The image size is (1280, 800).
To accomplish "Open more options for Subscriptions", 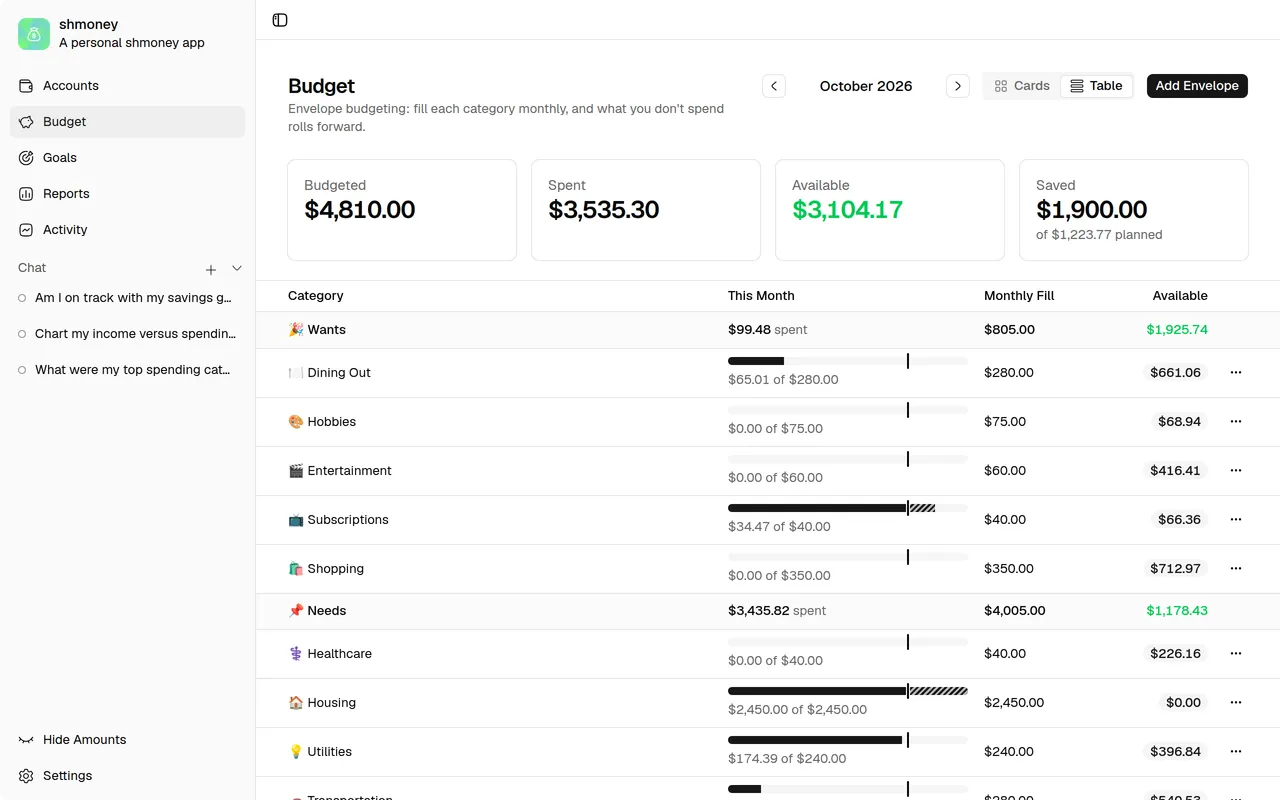I will coord(1236,520).
